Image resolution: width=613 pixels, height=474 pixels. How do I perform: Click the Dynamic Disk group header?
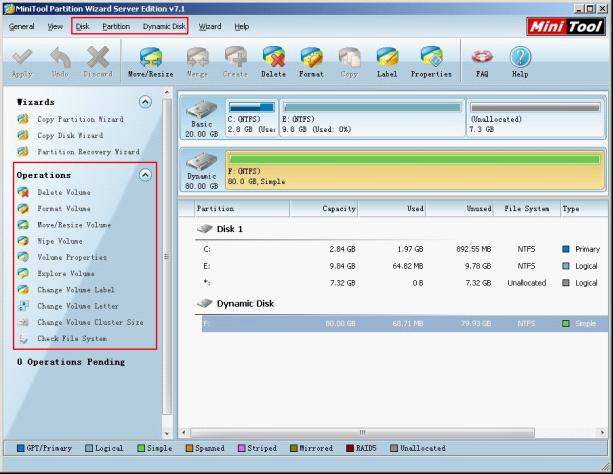point(236,303)
